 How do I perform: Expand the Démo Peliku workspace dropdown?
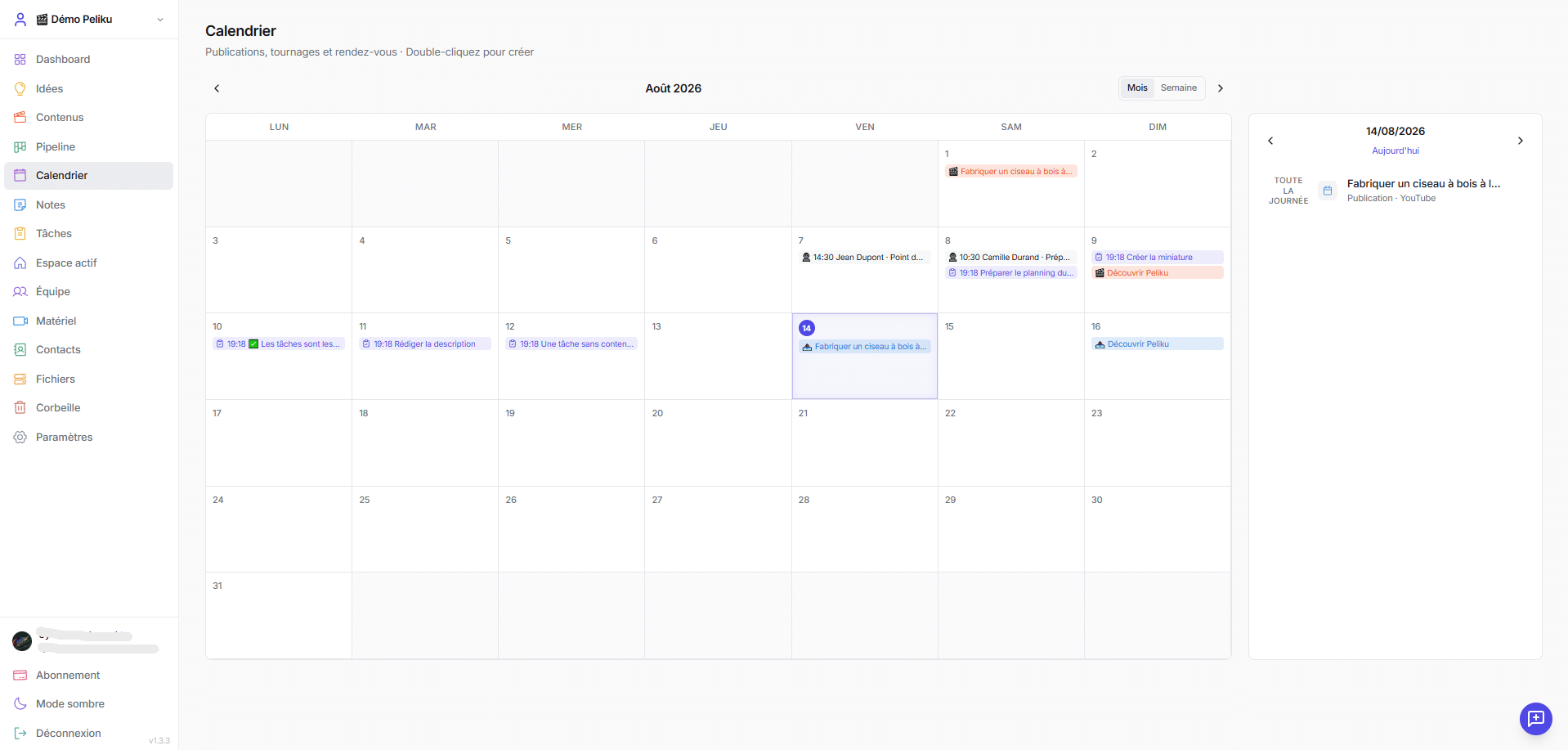click(x=90, y=20)
